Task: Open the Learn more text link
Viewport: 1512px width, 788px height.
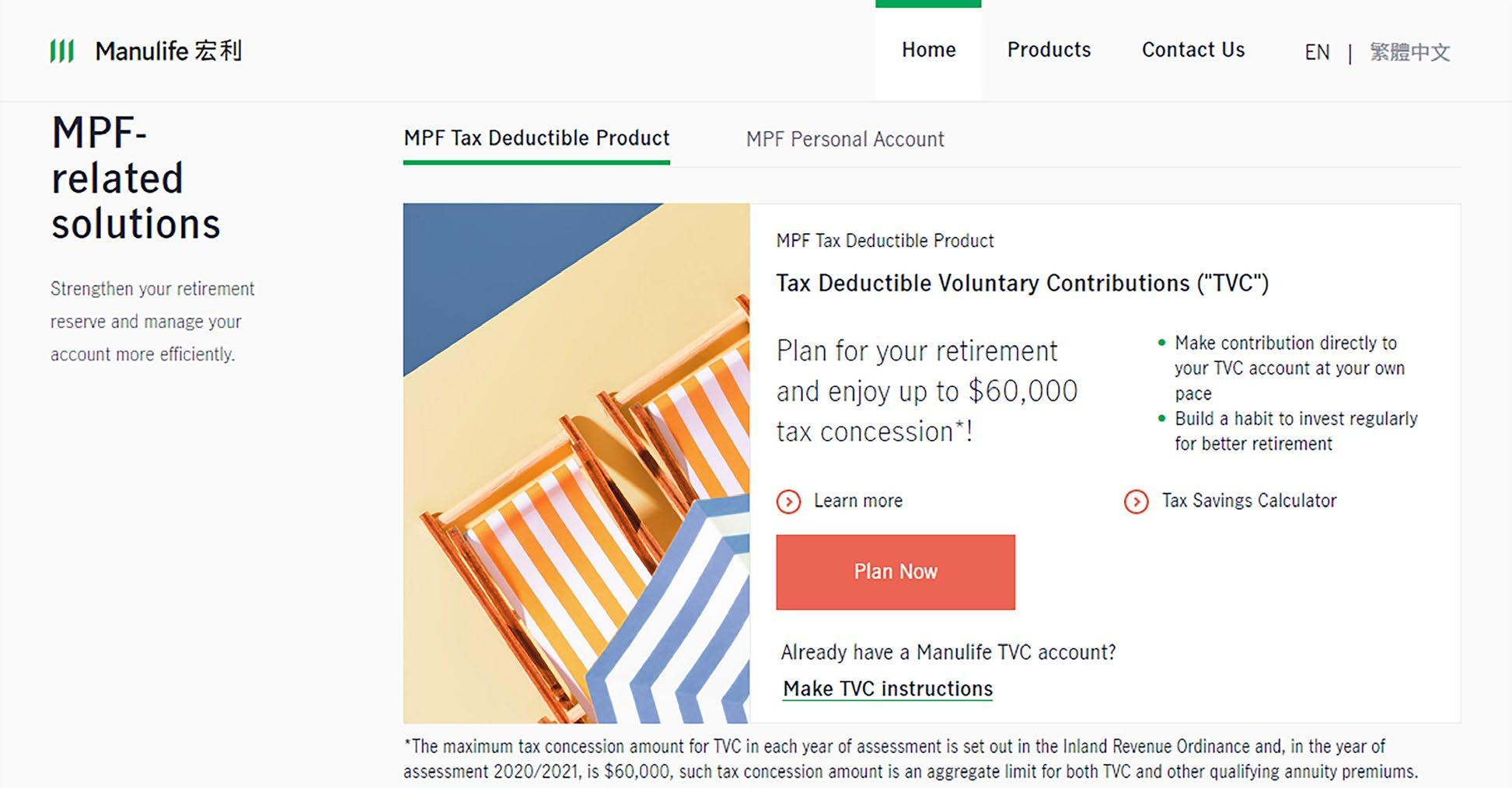Action: click(858, 501)
